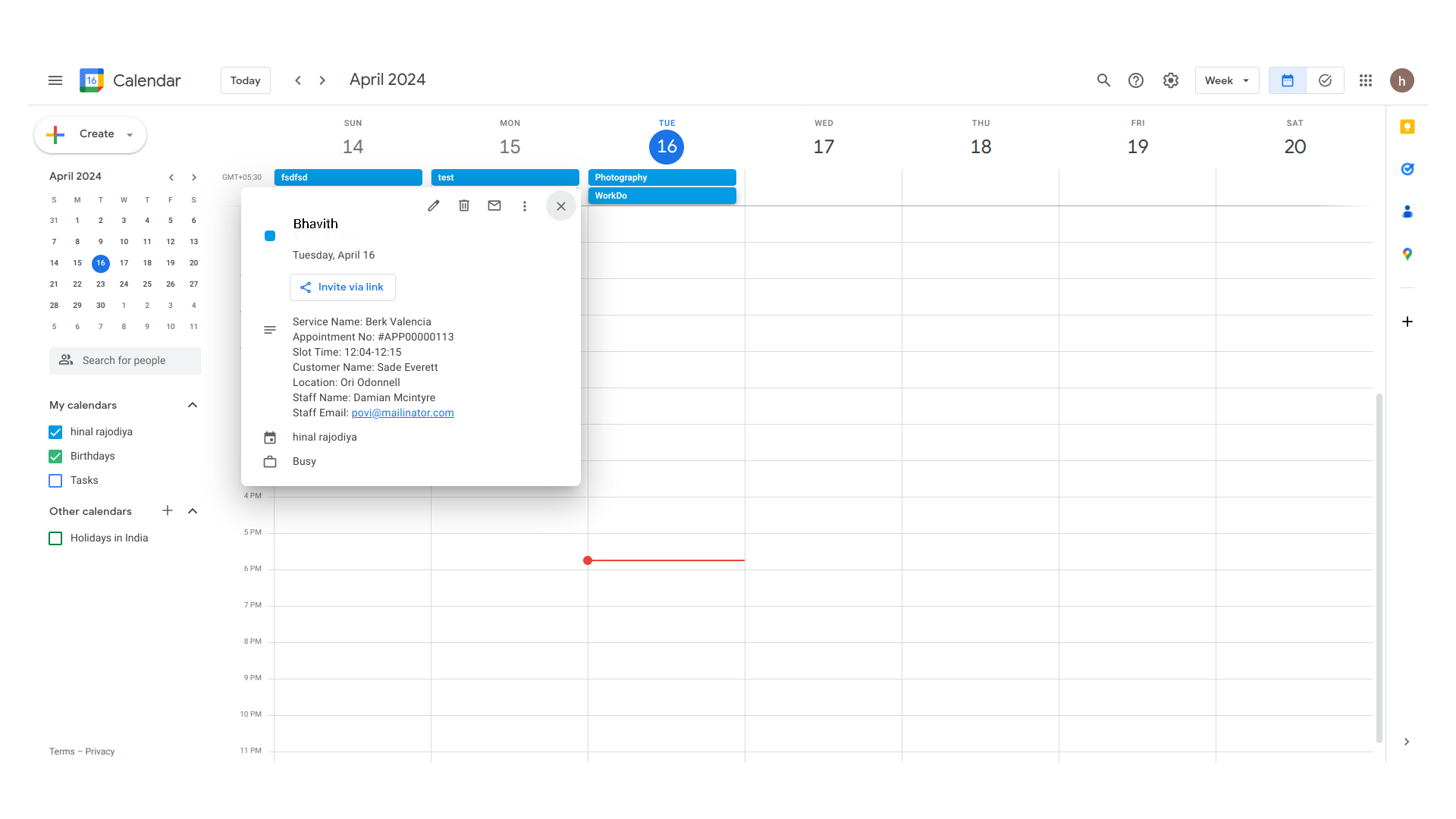Open the Google Maps side panel icon
Image resolution: width=1456 pixels, height=819 pixels.
click(1407, 254)
